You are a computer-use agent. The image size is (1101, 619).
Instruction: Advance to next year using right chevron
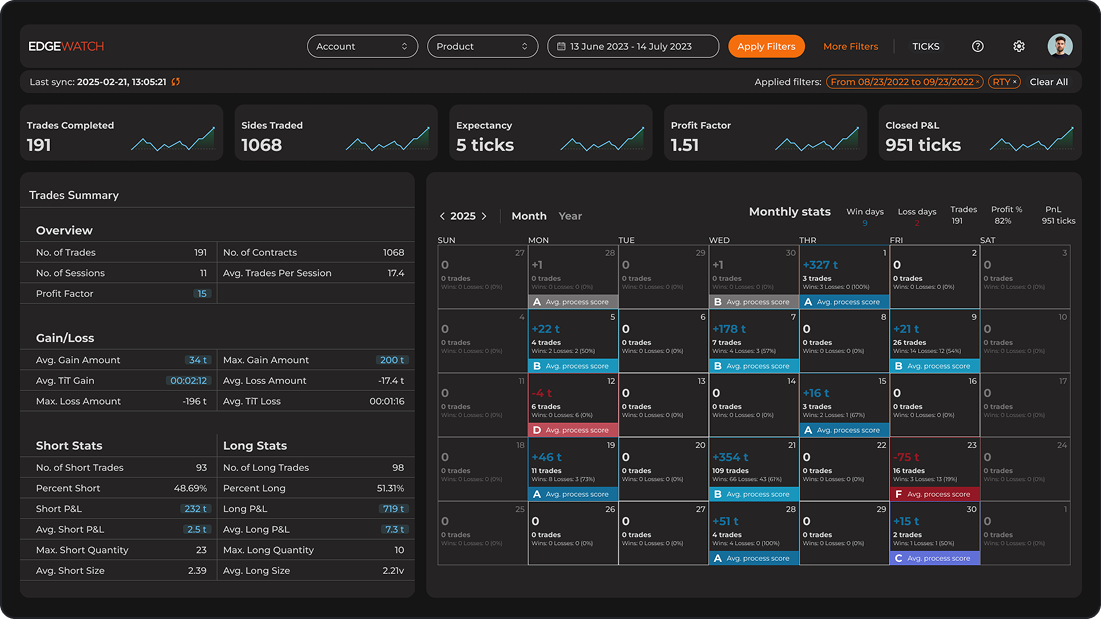485,216
